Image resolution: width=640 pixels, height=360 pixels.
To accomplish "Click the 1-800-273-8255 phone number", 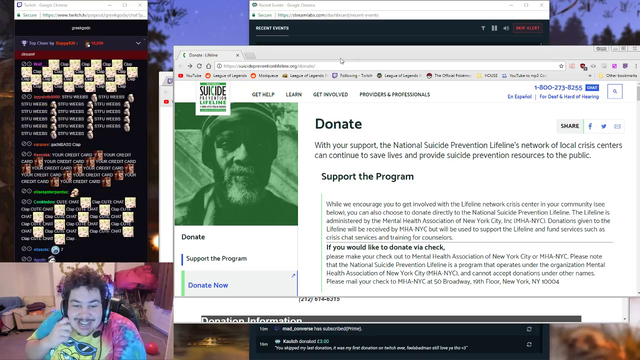I will point(558,87).
